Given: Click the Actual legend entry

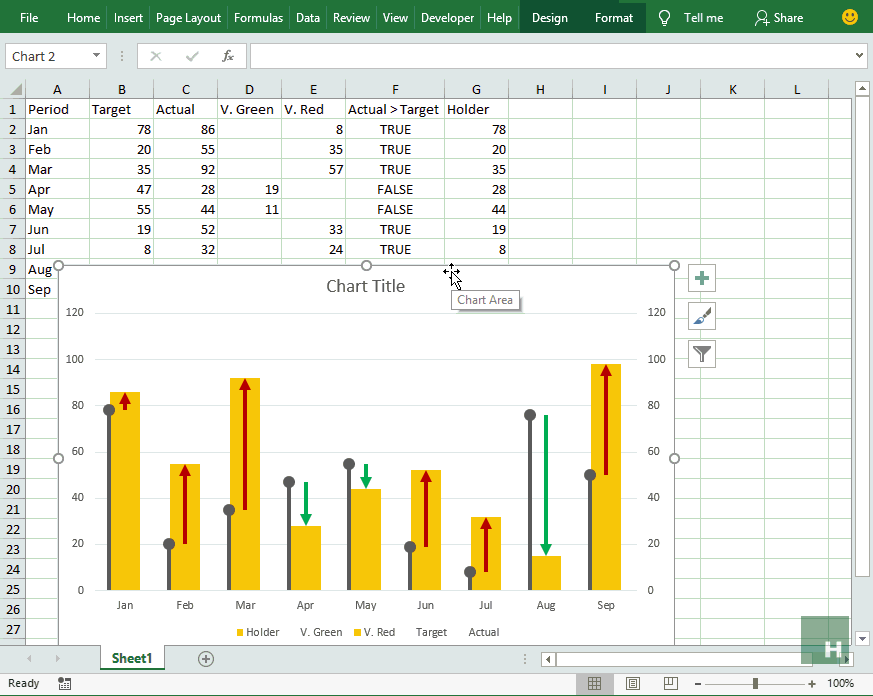Looking at the screenshot, I should (x=483, y=632).
